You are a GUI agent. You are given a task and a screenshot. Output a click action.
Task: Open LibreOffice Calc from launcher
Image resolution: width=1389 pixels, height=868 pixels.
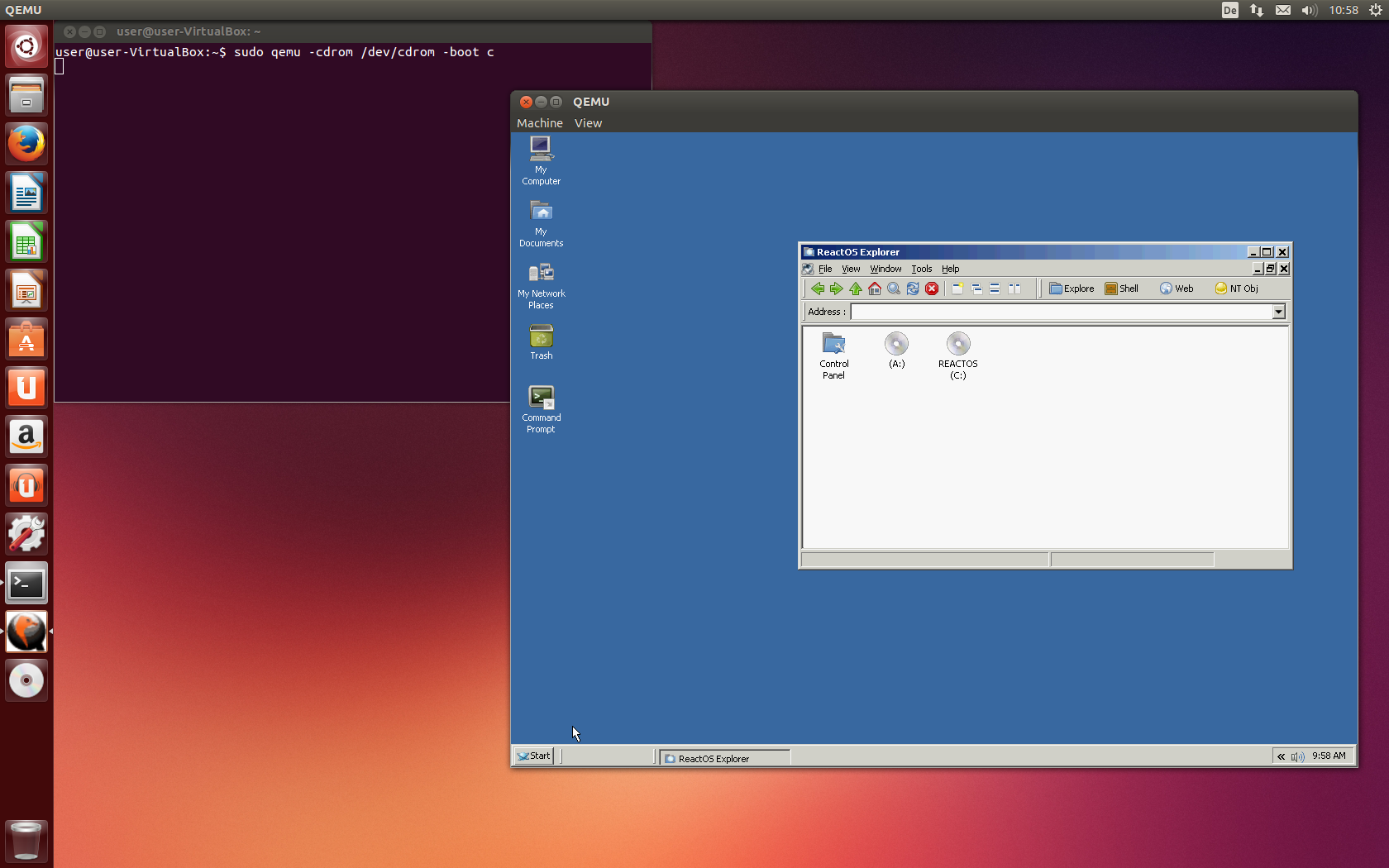pos(26,241)
